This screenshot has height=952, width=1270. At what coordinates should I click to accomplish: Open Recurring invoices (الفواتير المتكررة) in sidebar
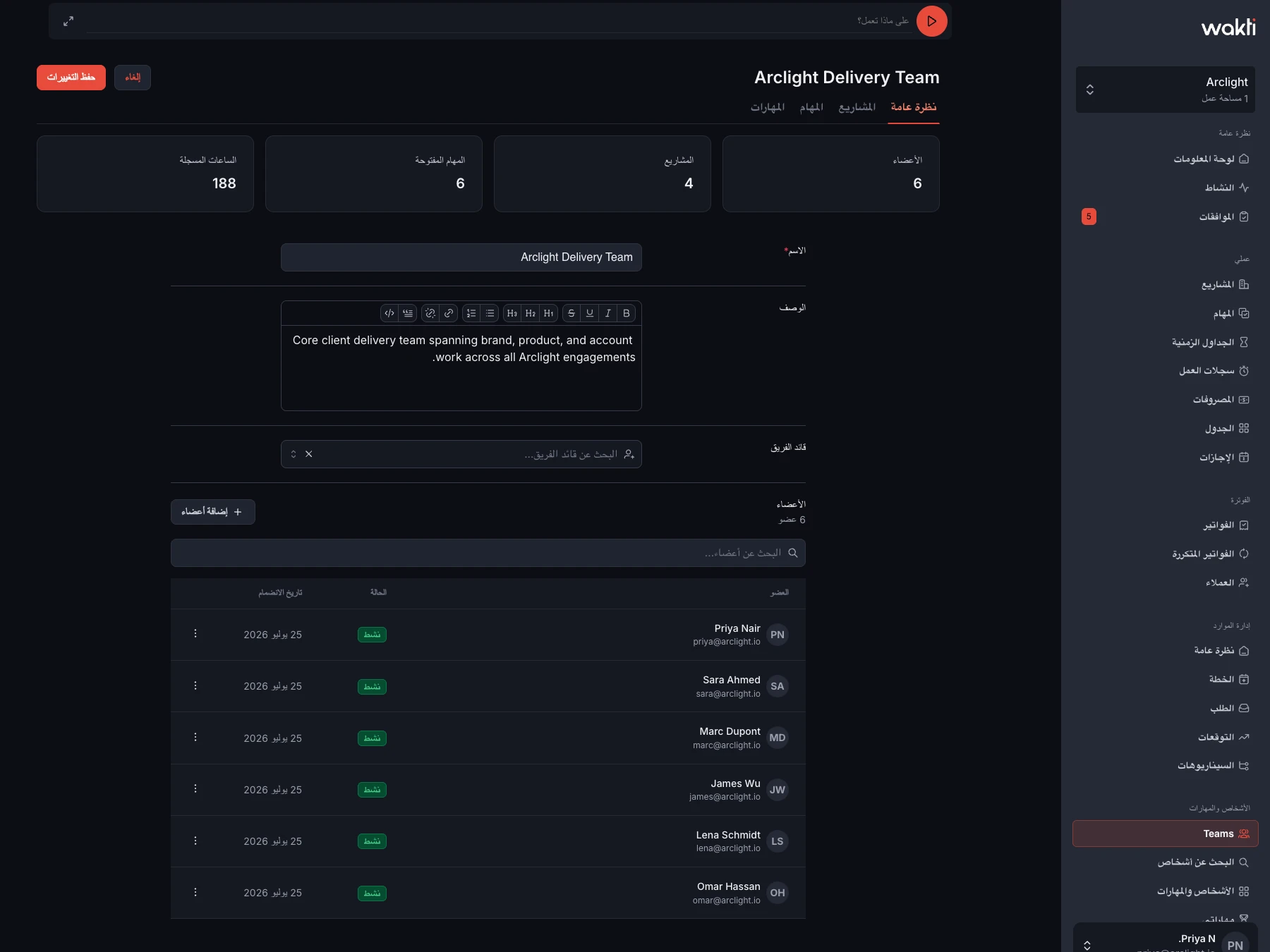click(1166, 554)
